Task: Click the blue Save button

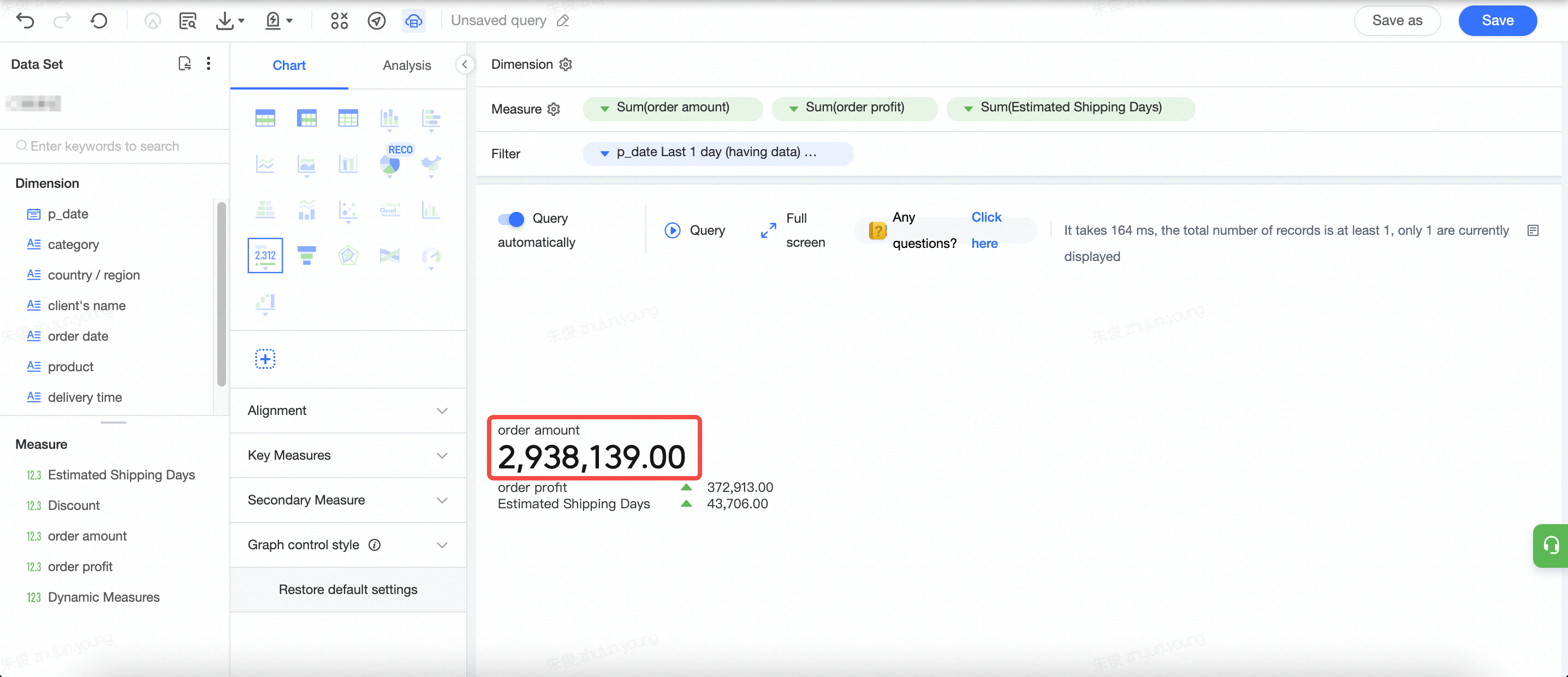Action: (x=1497, y=21)
